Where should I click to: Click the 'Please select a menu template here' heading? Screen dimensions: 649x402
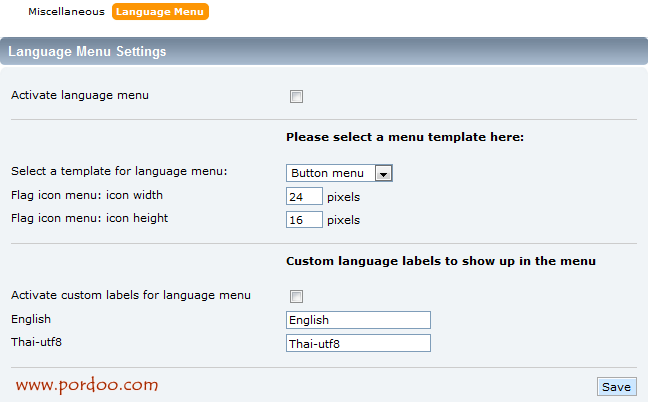[405, 137]
